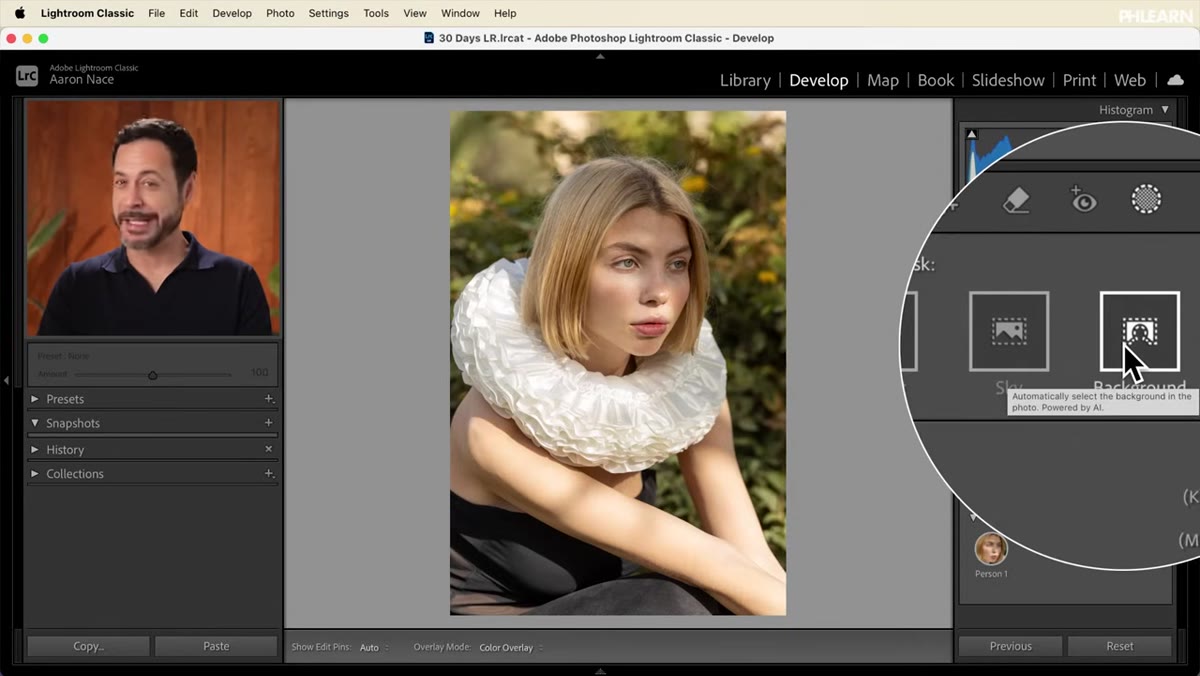Open the Show Edit Pins Auto dropdown
This screenshot has height=676, width=1200.
tap(374, 648)
